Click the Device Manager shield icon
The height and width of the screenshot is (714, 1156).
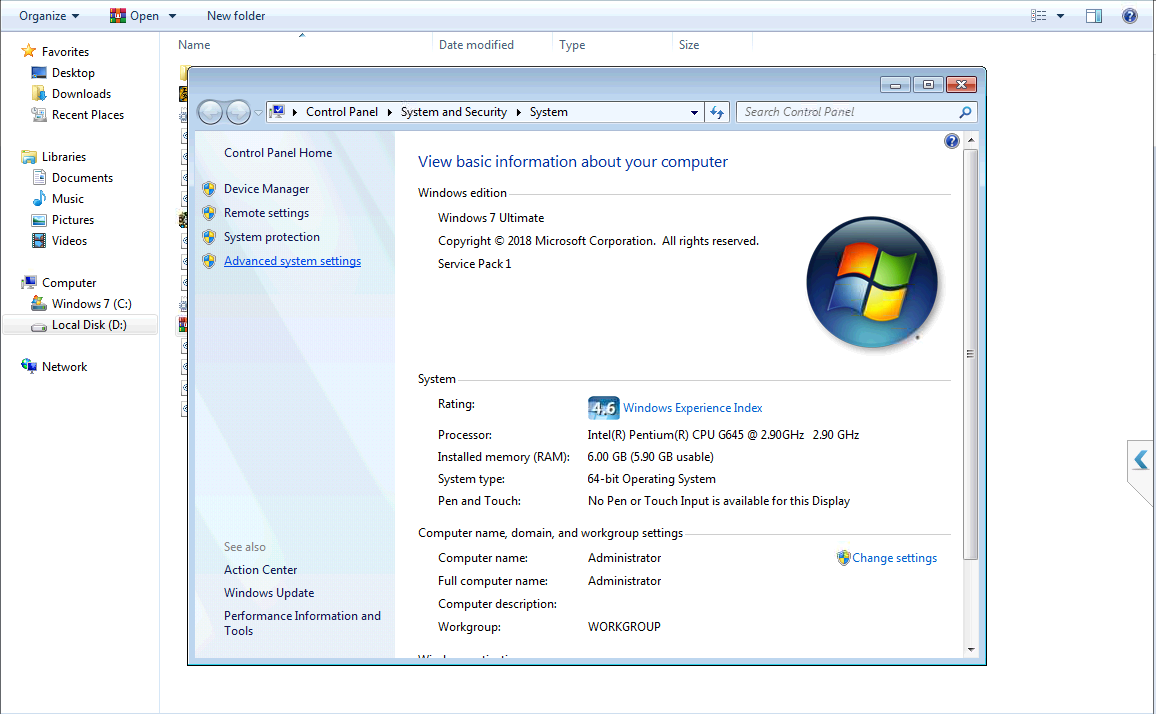coord(209,189)
